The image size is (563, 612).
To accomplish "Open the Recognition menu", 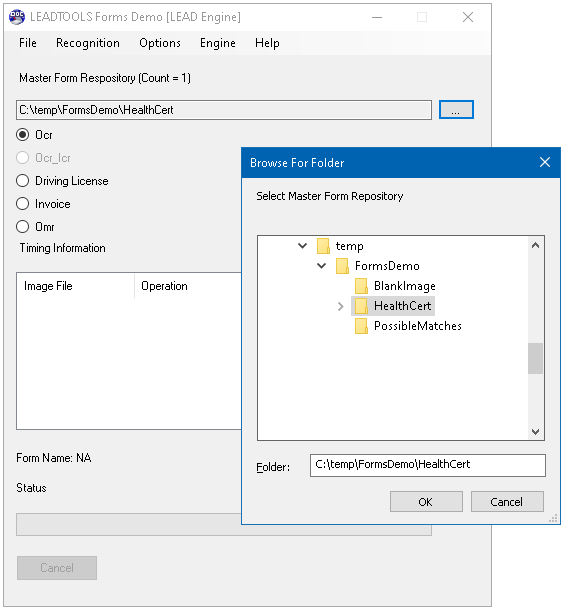I will pos(88,43).
